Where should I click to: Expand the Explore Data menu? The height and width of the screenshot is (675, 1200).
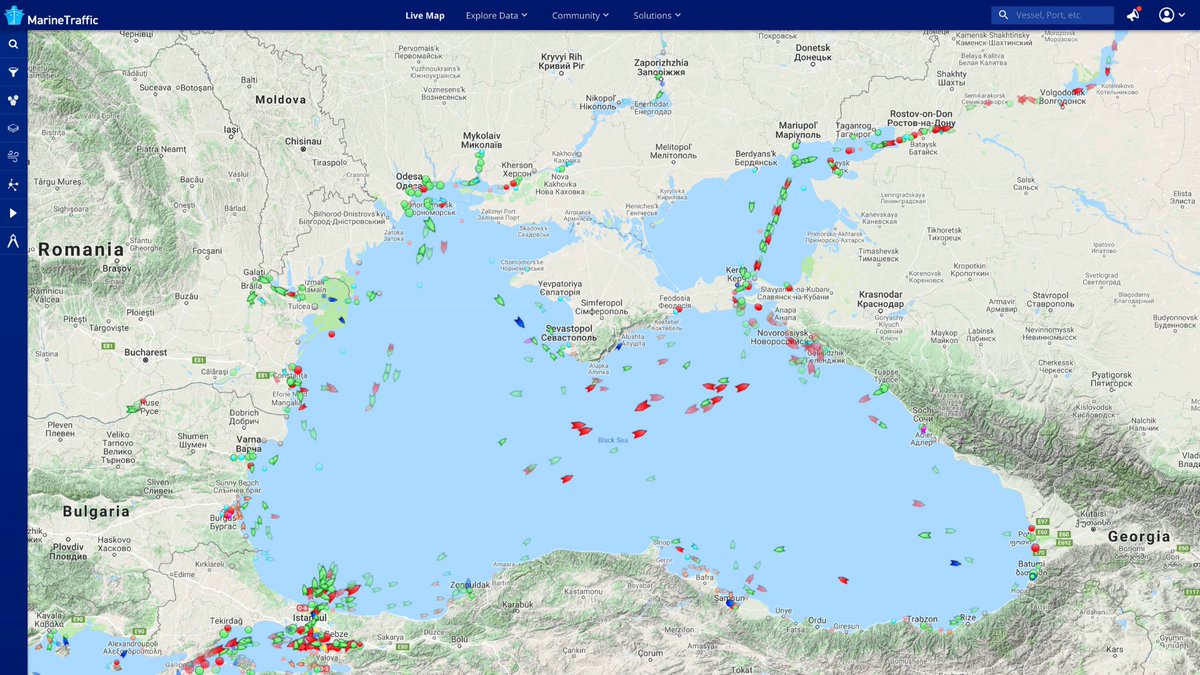(496, 15)
